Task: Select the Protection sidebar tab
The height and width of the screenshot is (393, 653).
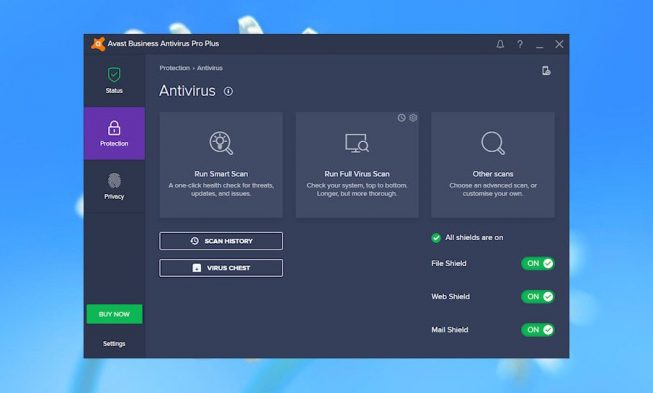Action: pos(114,134)
